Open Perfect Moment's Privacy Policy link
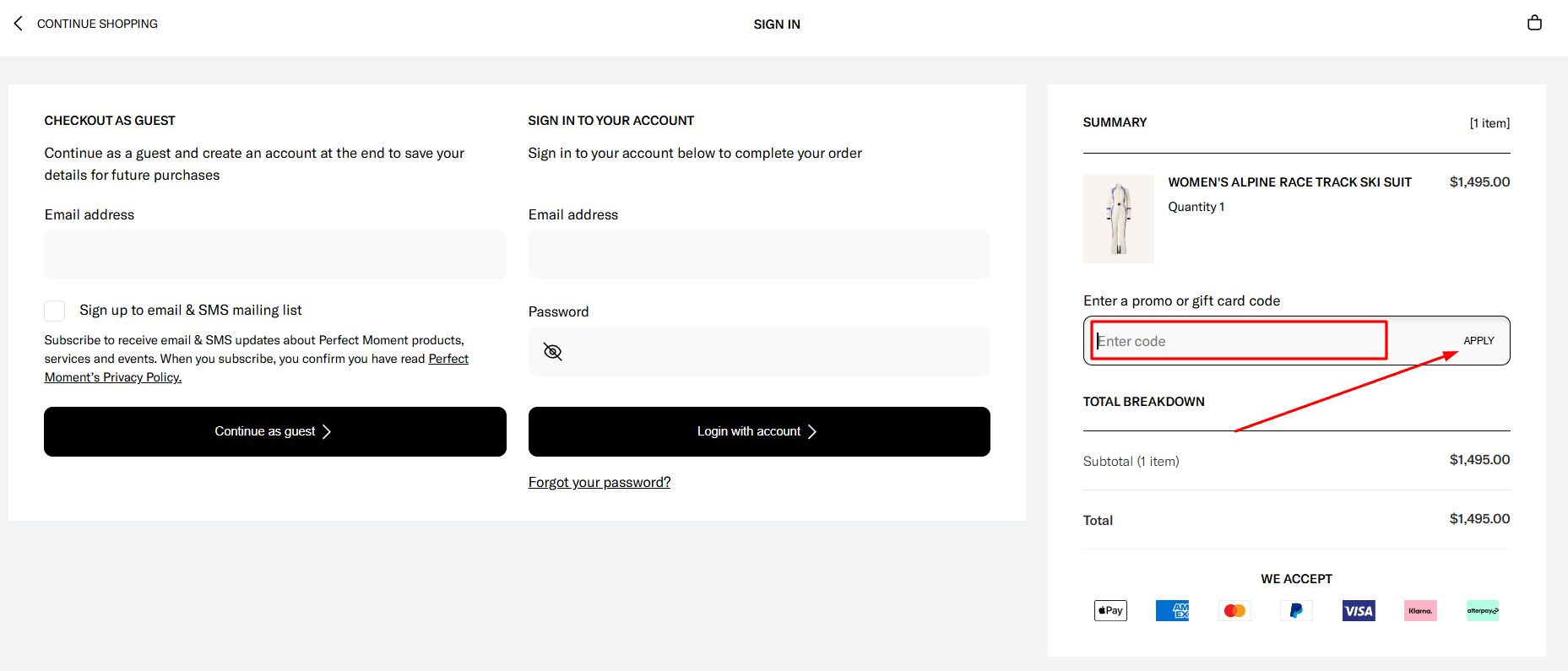Image resolution: width=1568 pixels, height=671 pixels. pos(112,376)
